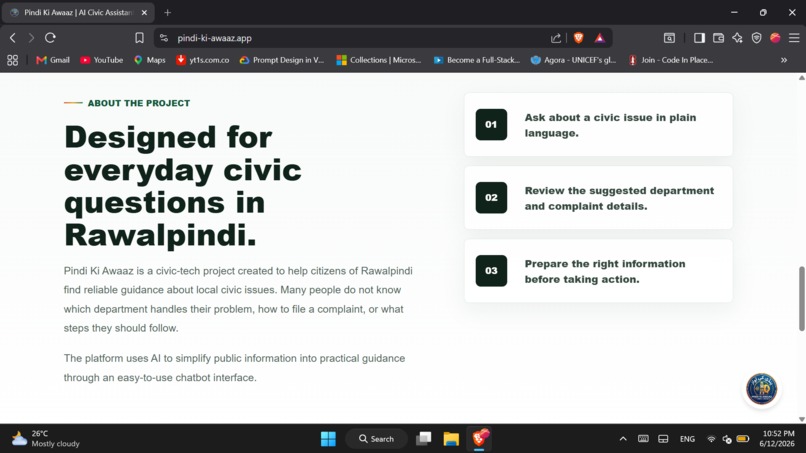Viewport: 806px width, 453px height.
Task: Click the 02 step number badge
Action: coord(491,197)
